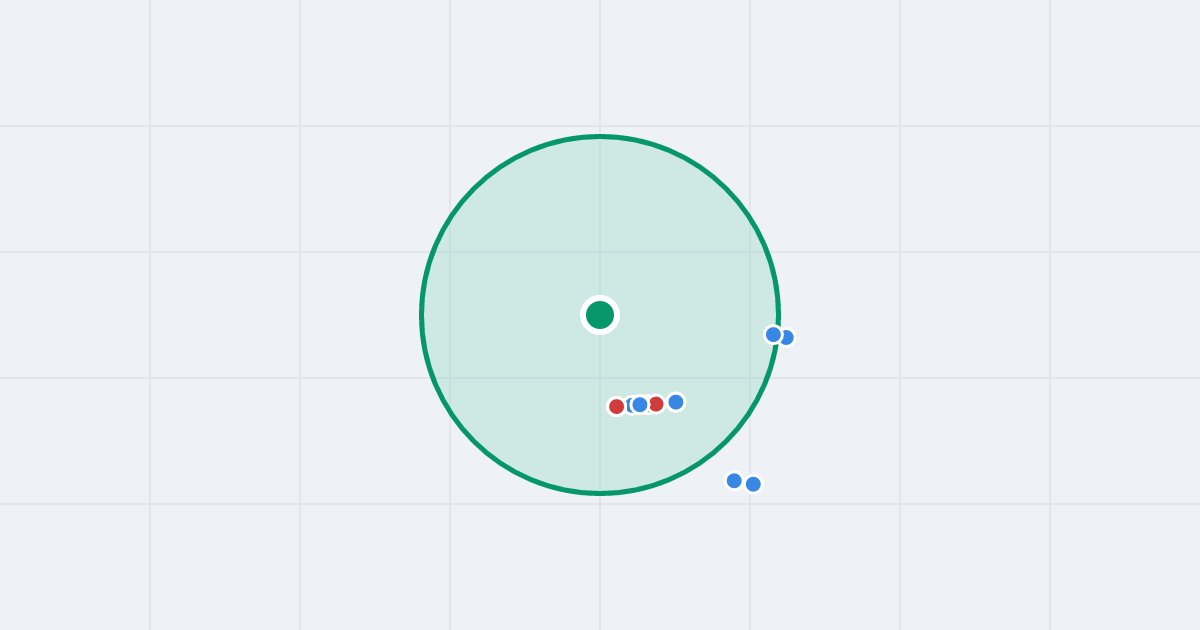Click inside the shaded circle above the center marker
Viewport: 1200px width, 630px height.
click(600, 220)
